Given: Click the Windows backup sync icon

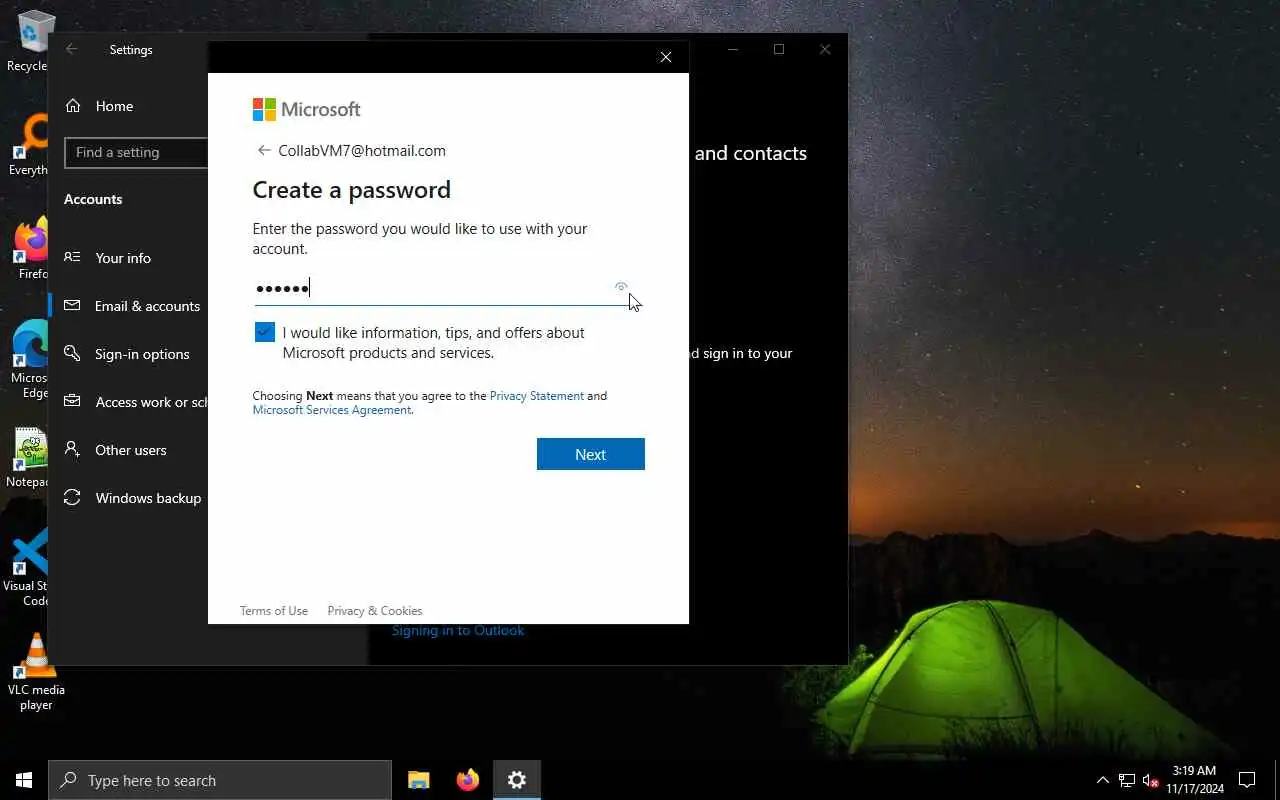Looking at the screenshot, I should [72, 497].
